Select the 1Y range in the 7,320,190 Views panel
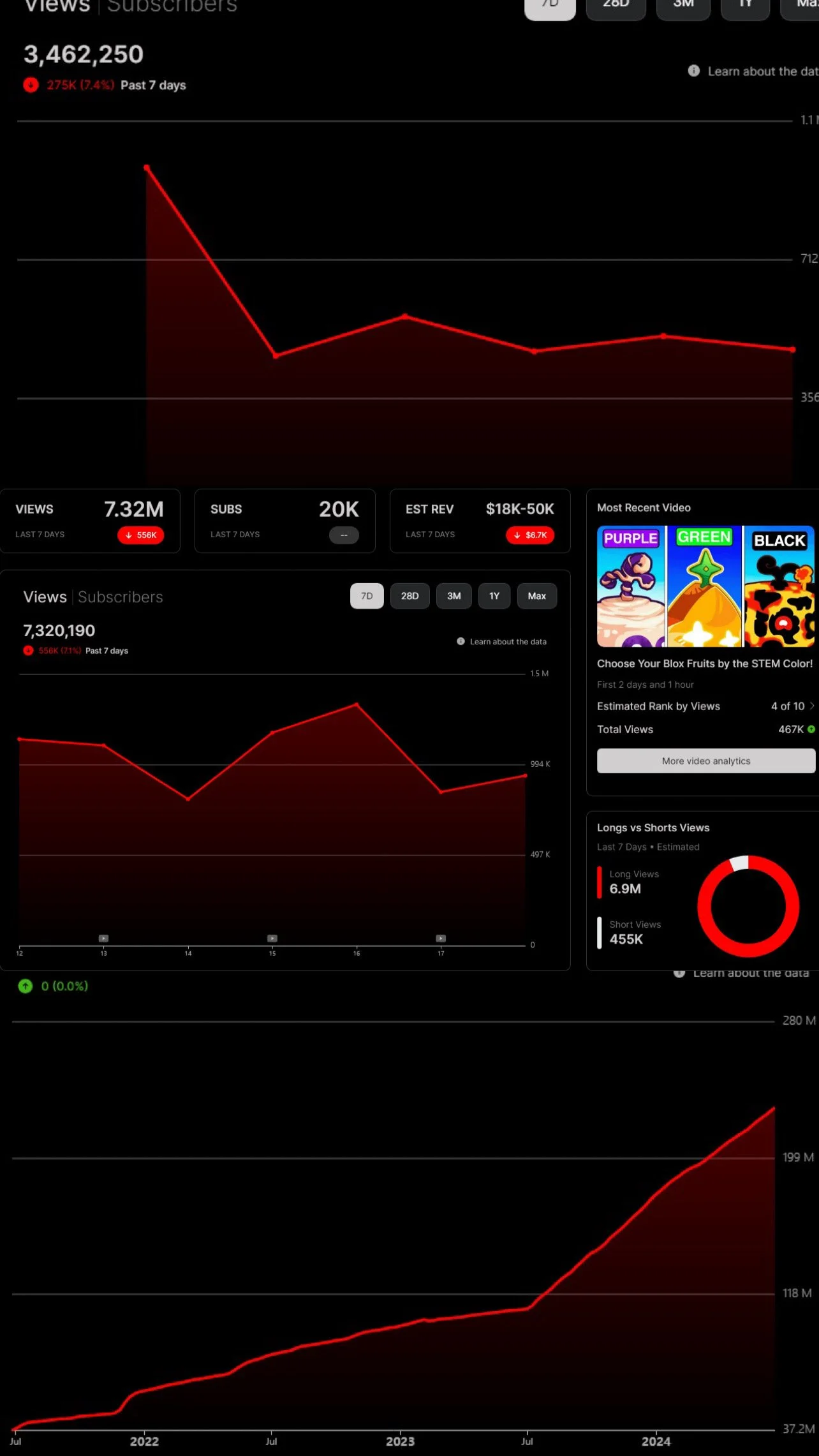Viewport: 819px width, 1456px height. [494, 596]
